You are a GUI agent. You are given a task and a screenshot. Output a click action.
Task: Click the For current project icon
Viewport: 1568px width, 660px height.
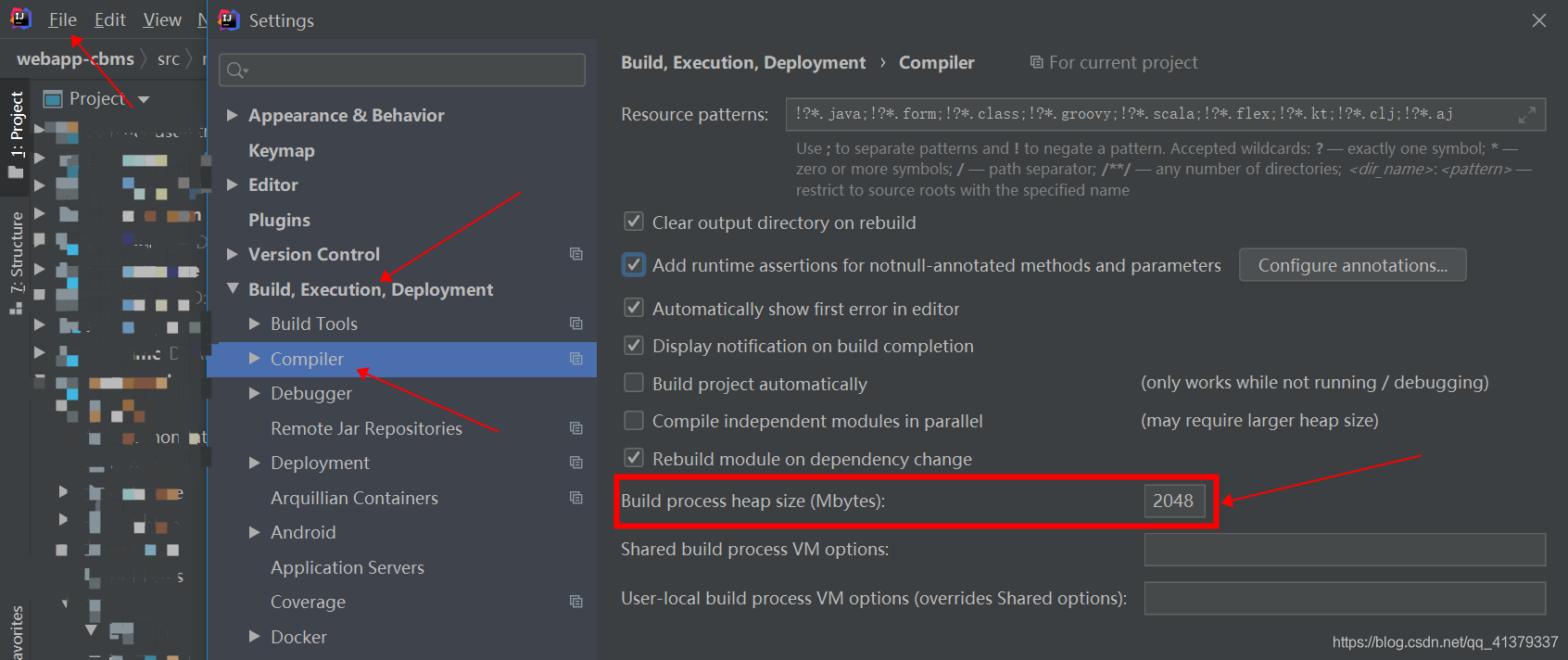pos(1037,62)
